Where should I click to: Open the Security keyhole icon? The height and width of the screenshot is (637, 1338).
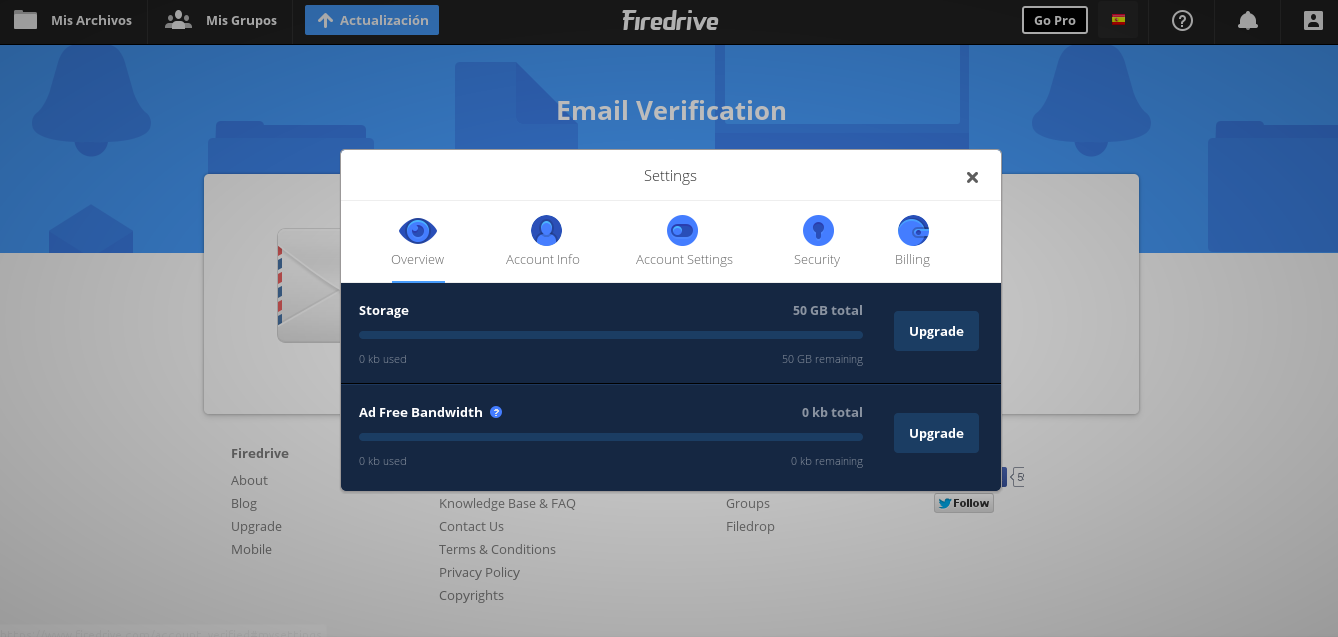pos(818,231)
